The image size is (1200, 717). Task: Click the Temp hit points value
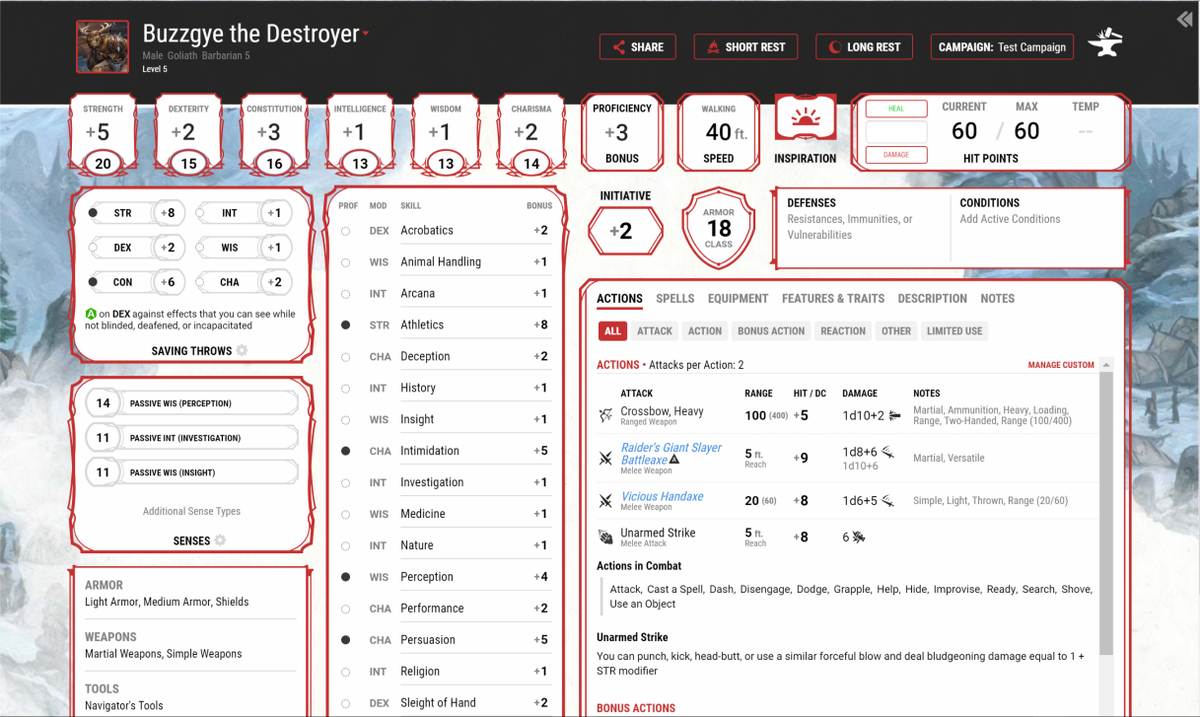[x=1085, y=132]
